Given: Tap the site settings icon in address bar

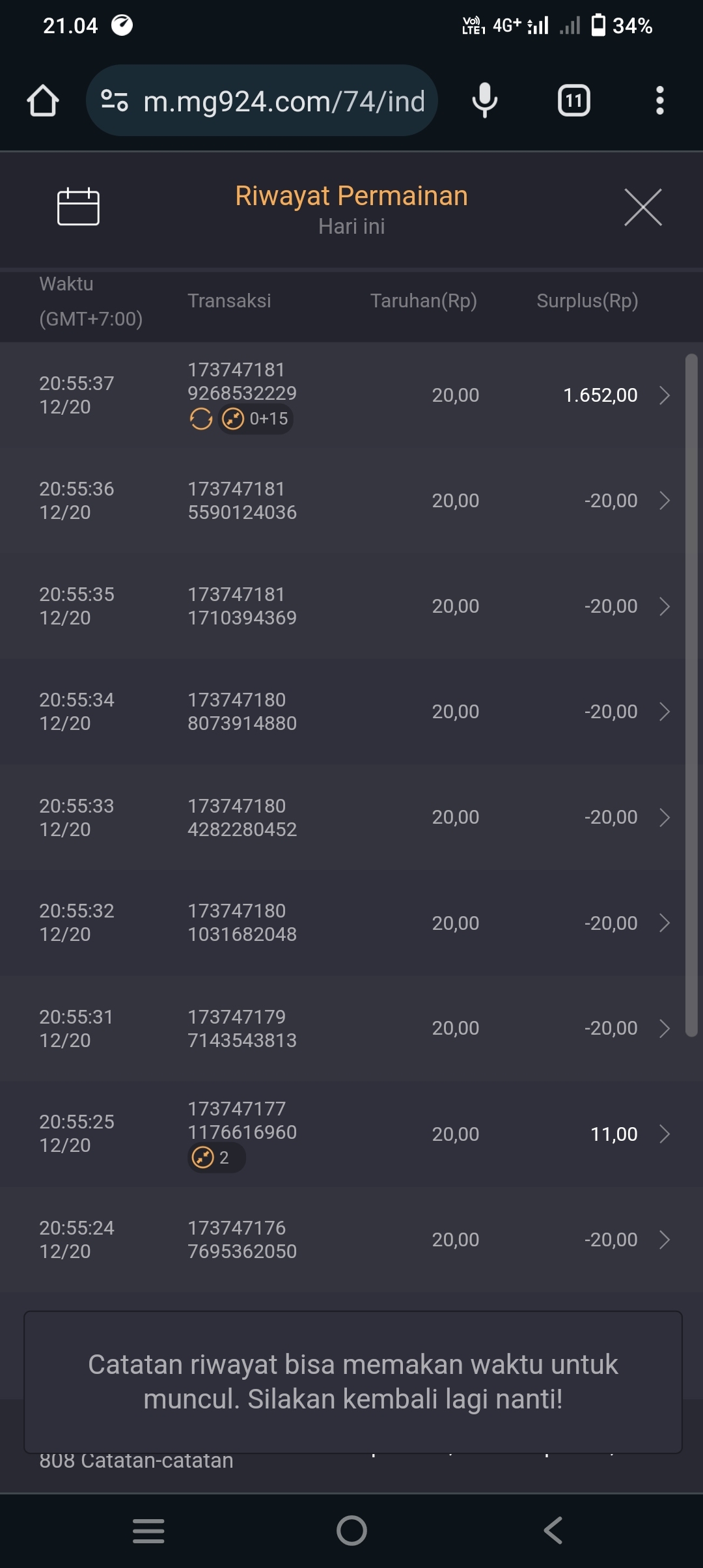Looking at the screenshot, I should coord(115,101).
